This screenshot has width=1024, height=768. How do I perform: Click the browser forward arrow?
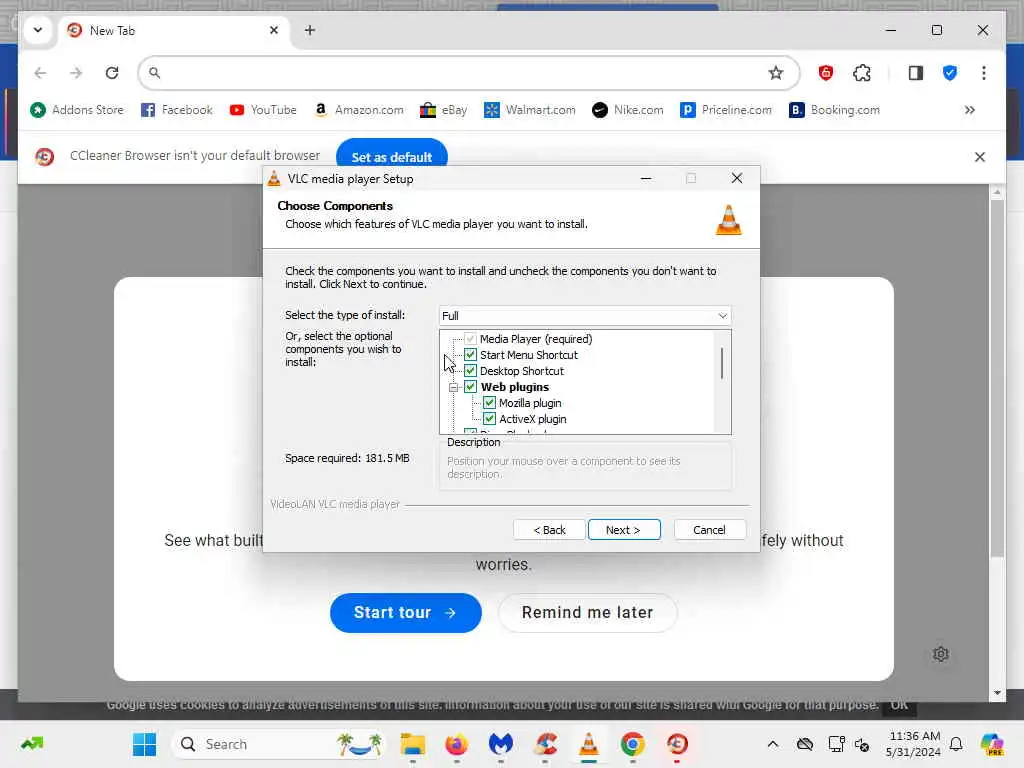click(76, 72)
